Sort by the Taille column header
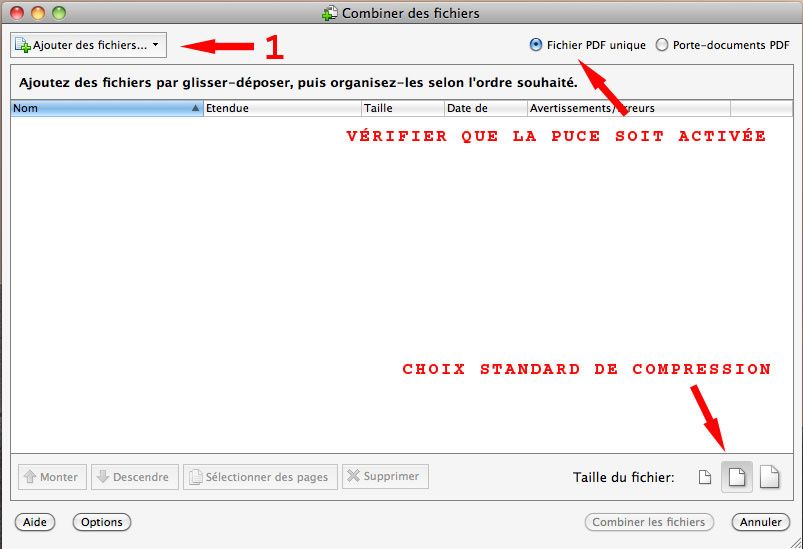 click(402, 108)
